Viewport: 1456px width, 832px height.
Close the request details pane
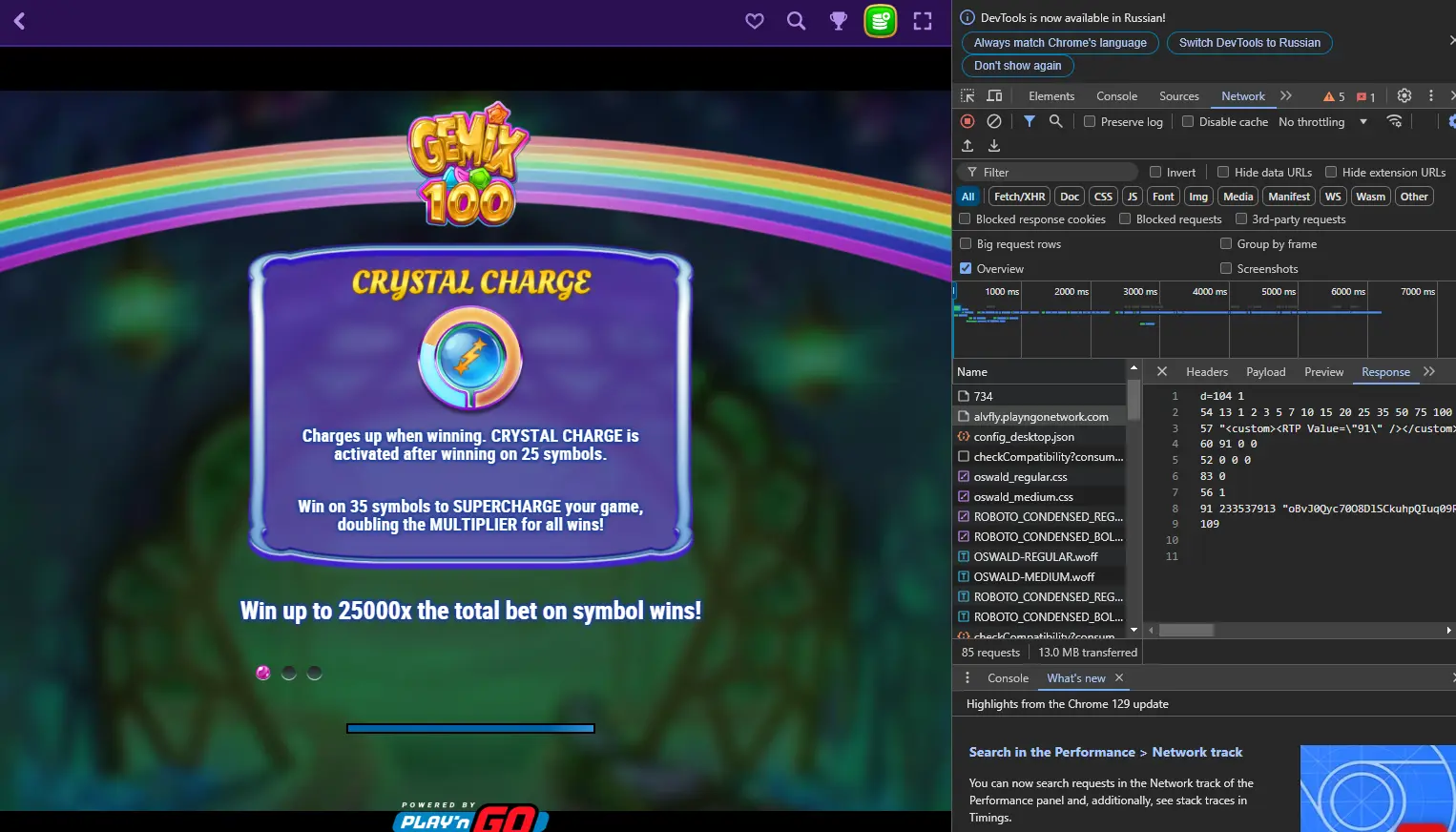1162,371
